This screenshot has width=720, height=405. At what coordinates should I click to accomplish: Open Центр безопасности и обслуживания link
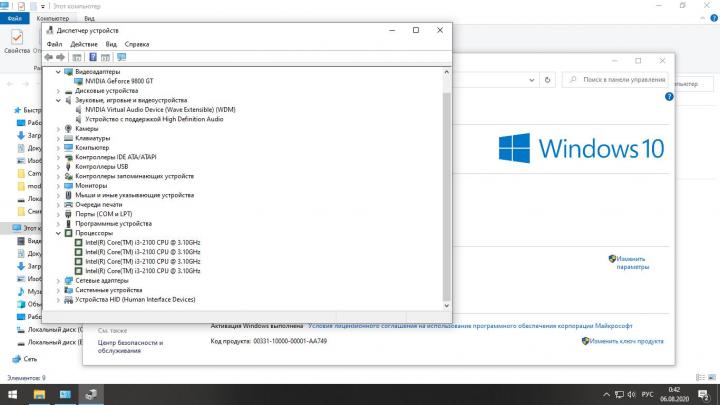pos(130,347)
